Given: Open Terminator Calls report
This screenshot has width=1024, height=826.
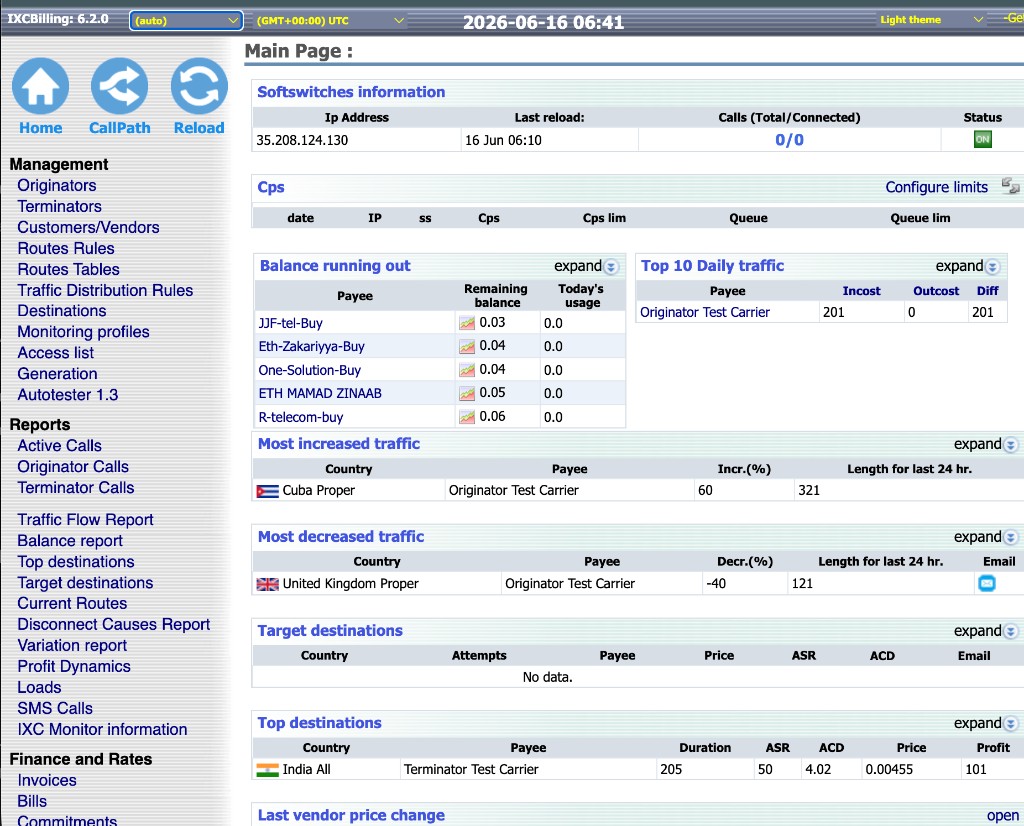Looking at the screenshot, I should (76, 488).
